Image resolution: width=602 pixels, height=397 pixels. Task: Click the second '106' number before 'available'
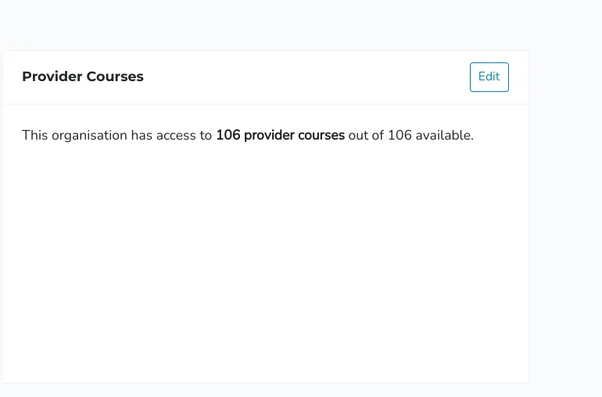(x=400, y=135)
